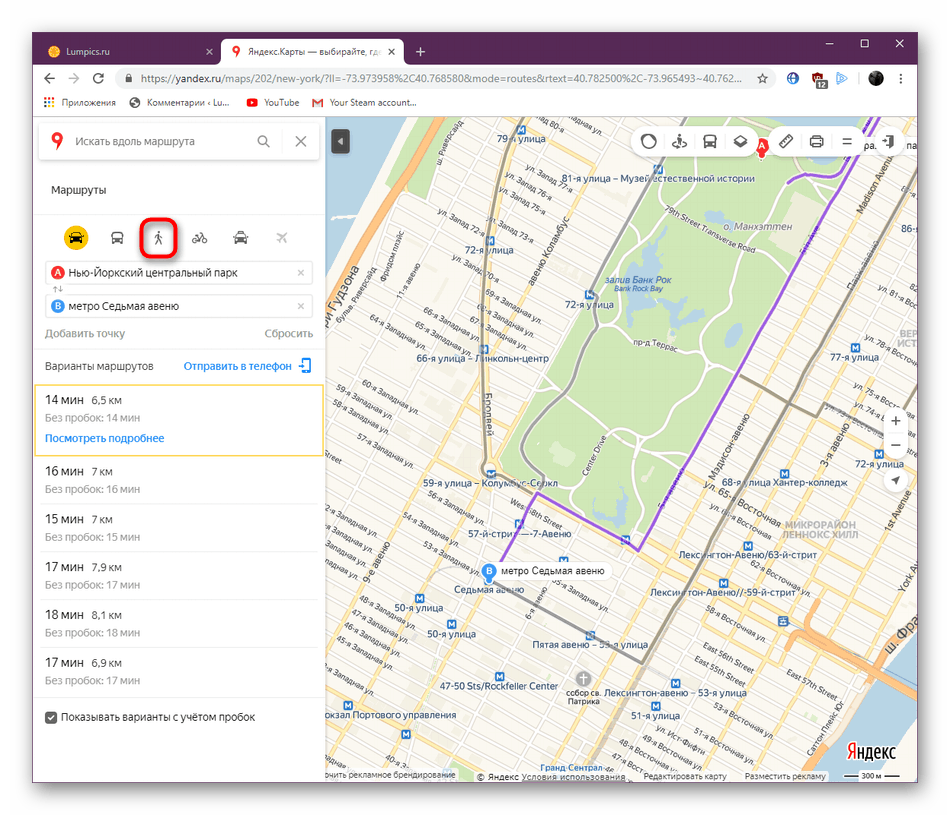Show moving transport bus layer
This screenshot has height=815, width=950.
[709, 142]
